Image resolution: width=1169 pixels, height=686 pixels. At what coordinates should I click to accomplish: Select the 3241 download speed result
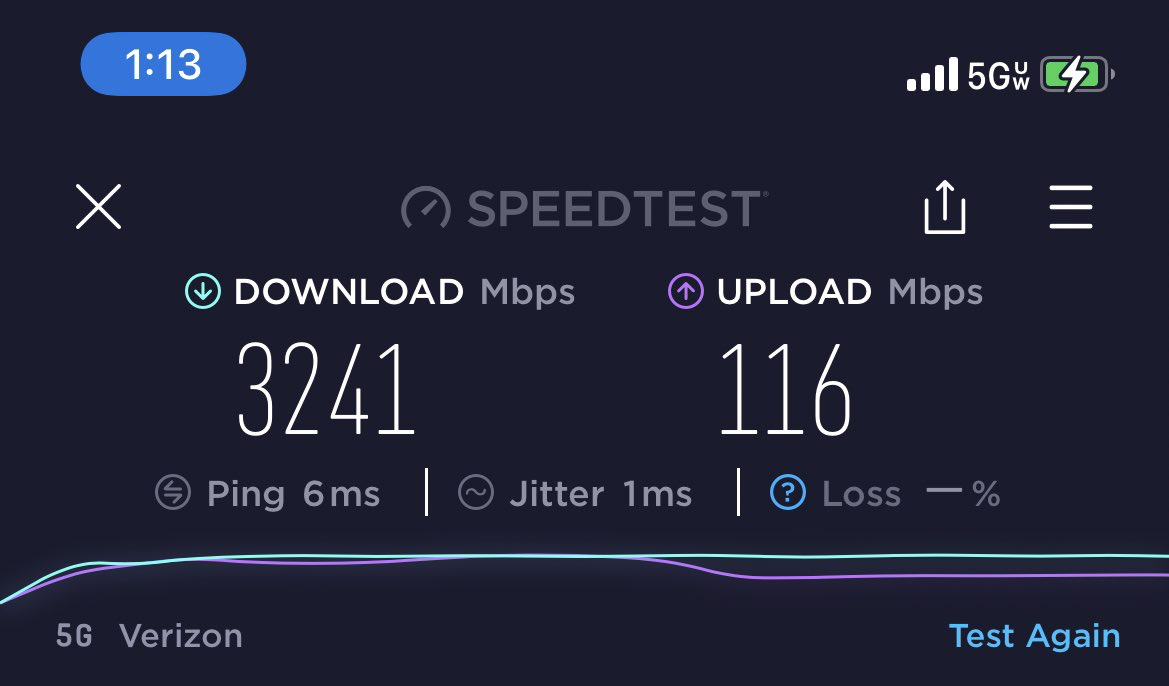(x=326, y=389)
